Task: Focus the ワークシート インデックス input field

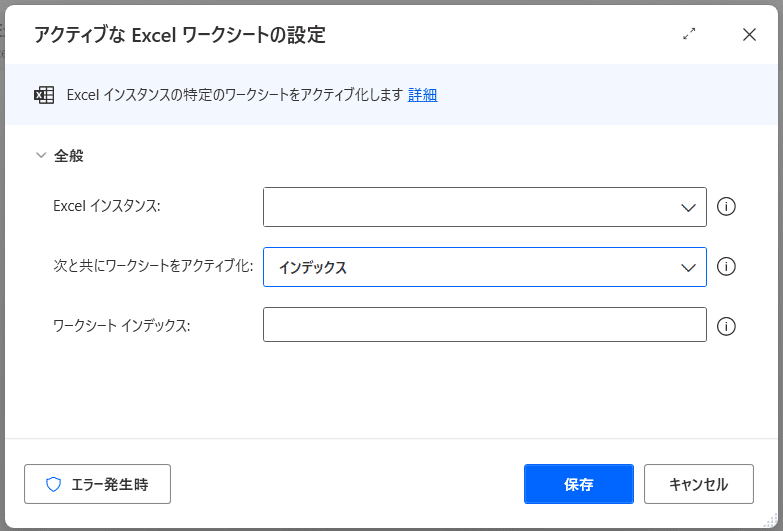Action: (484, 325)
